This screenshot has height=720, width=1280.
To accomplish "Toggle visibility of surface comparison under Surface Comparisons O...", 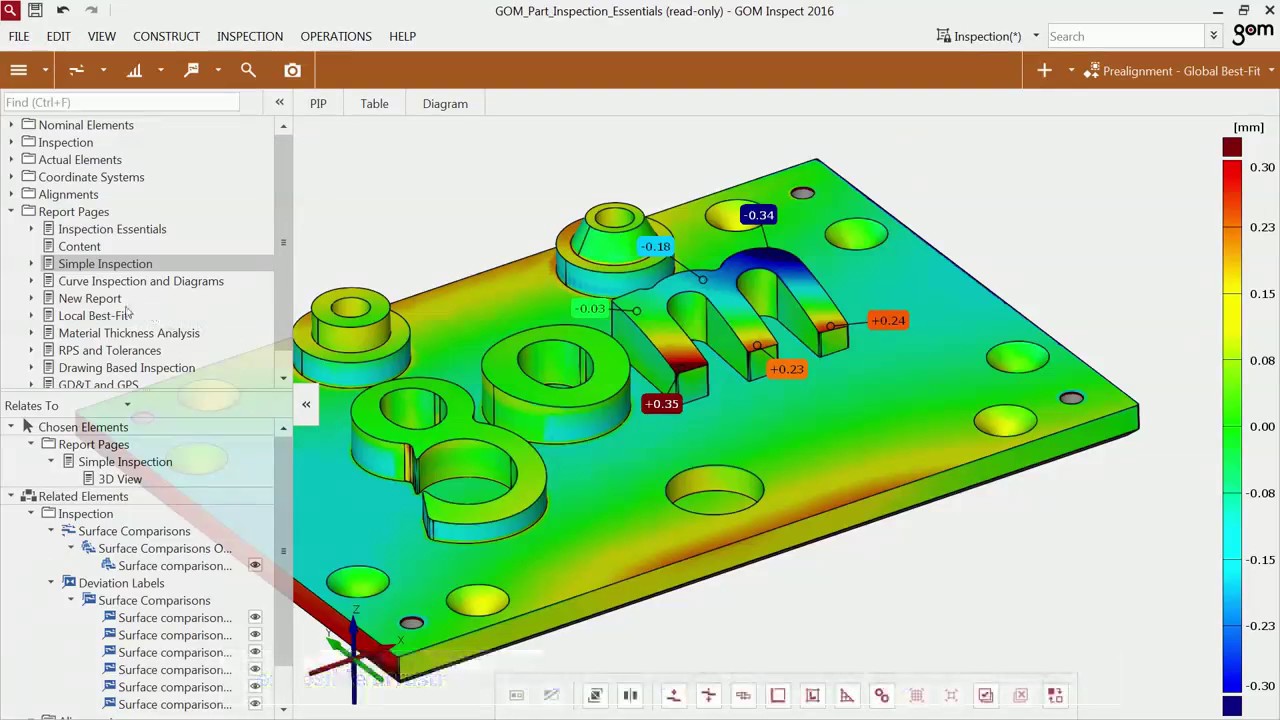I will (x=255, y=566).
